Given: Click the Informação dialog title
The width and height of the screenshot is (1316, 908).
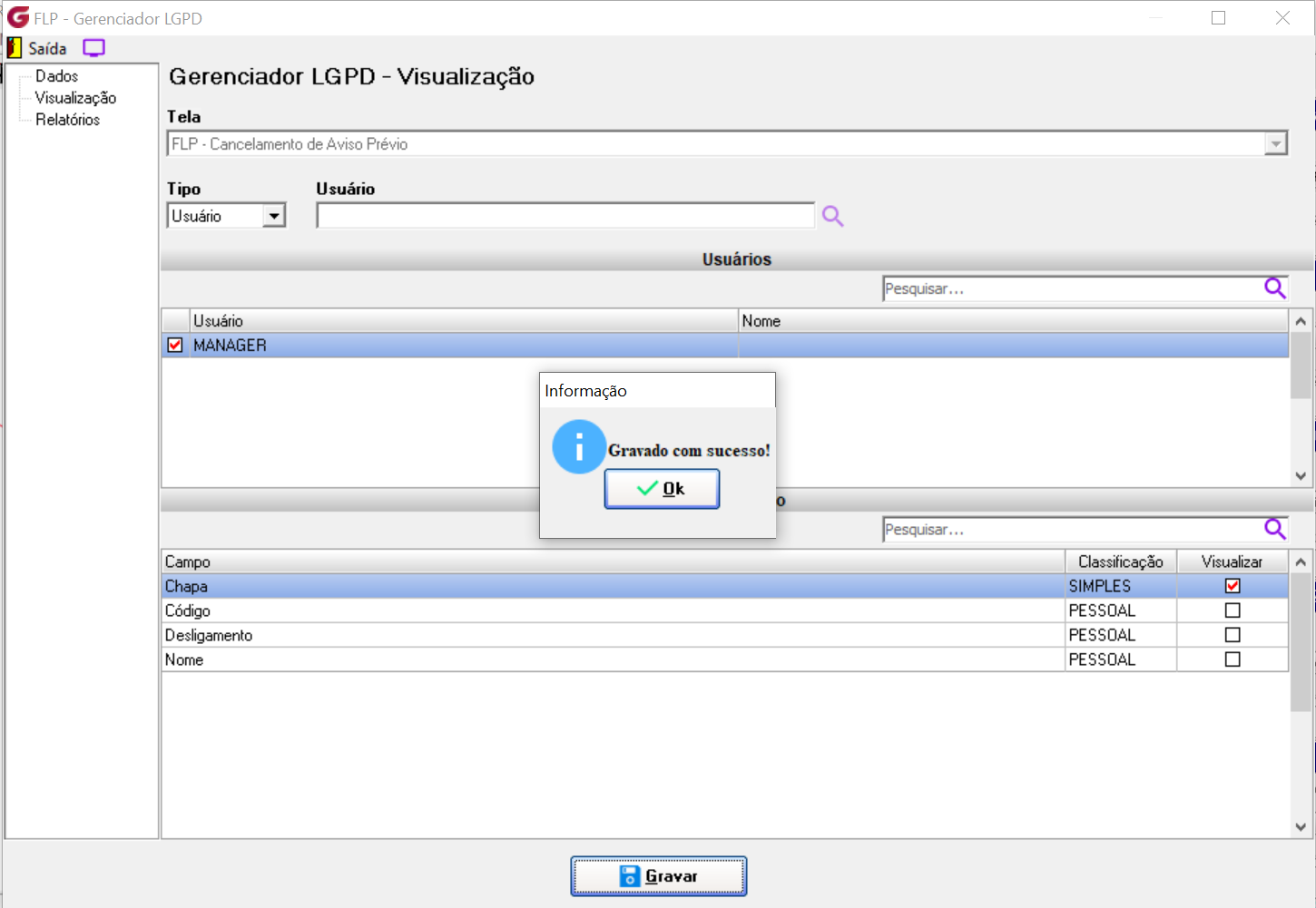Looking at the screenshot, I should (x=585, y=391).
